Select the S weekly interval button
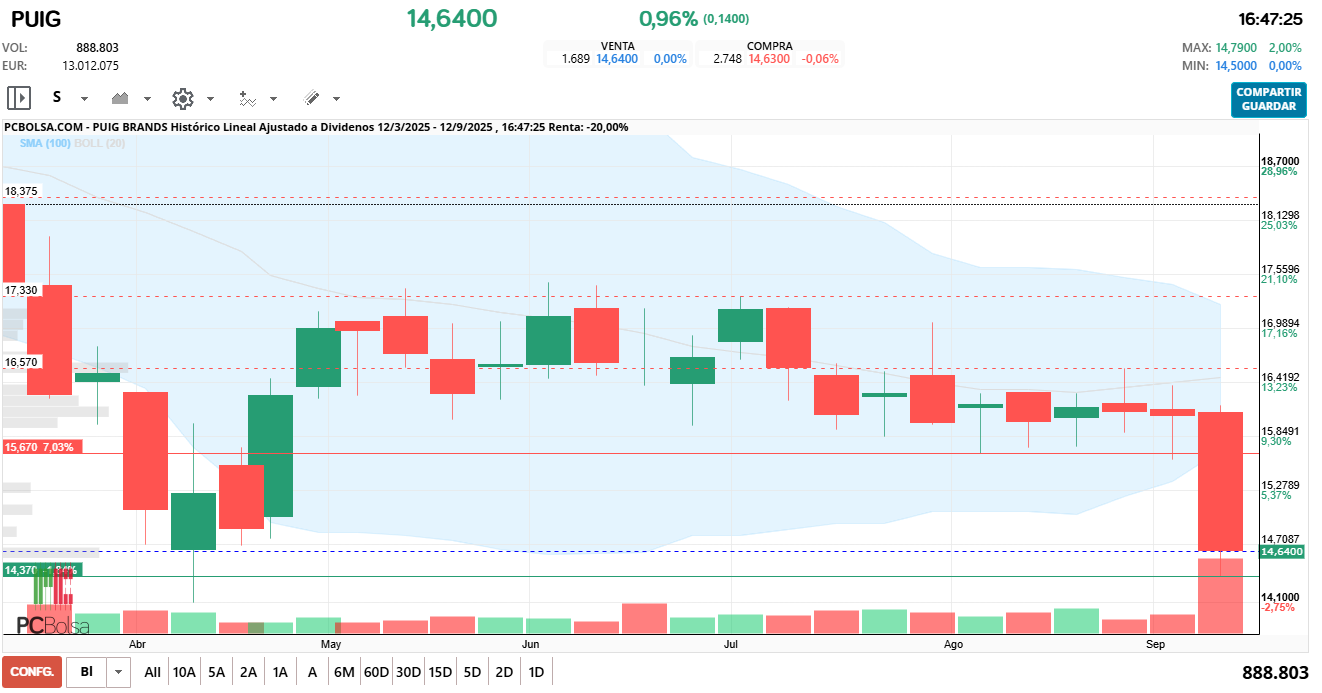Screen dimensions: 1322x693 click(57, 98)
